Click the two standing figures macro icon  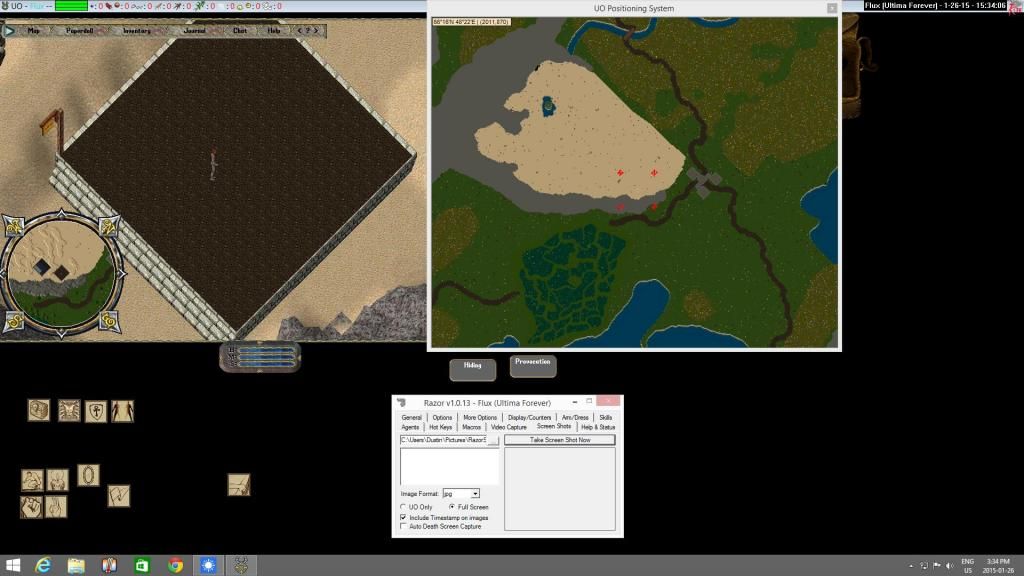[x=122, y=411]
